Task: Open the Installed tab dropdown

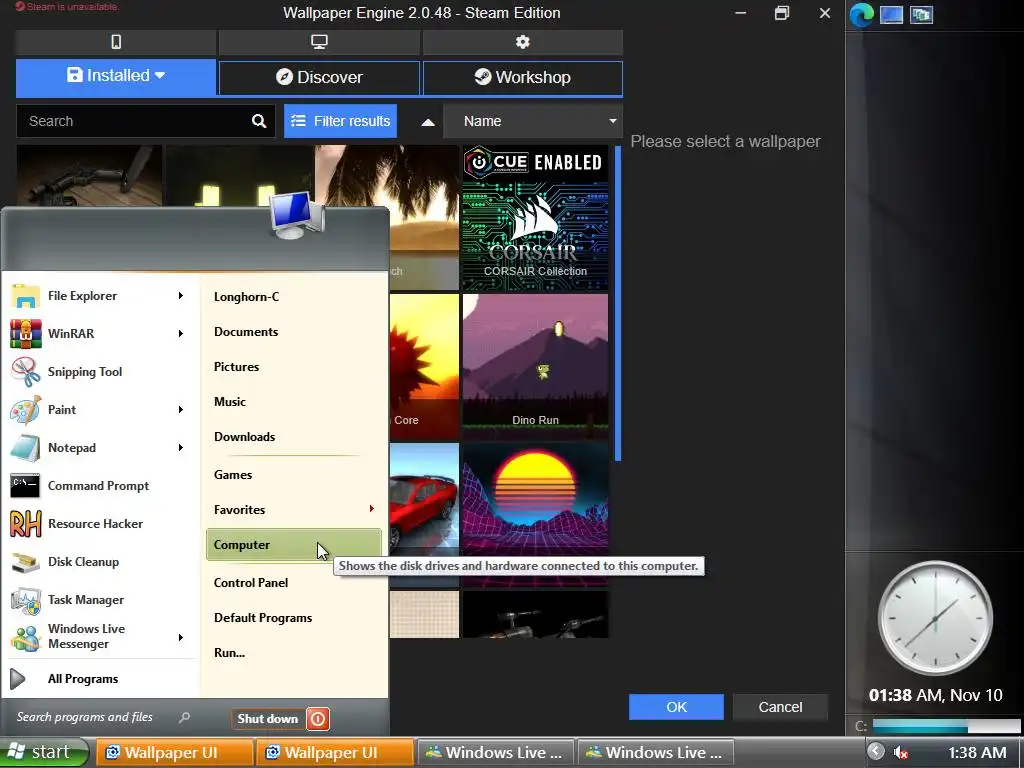Action: pos(116,76)
